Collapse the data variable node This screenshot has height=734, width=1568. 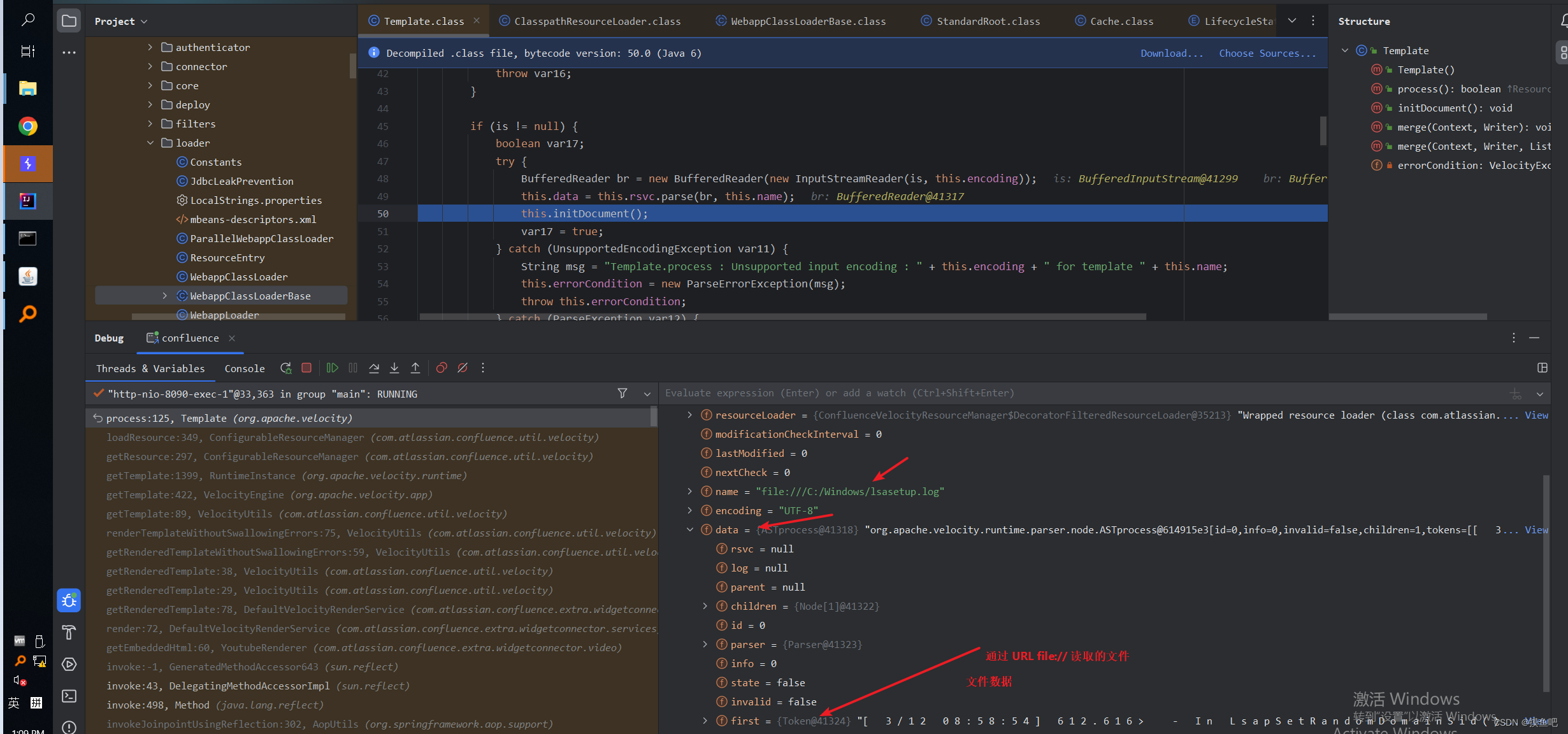pyautogui.click(x=690, y=529)
